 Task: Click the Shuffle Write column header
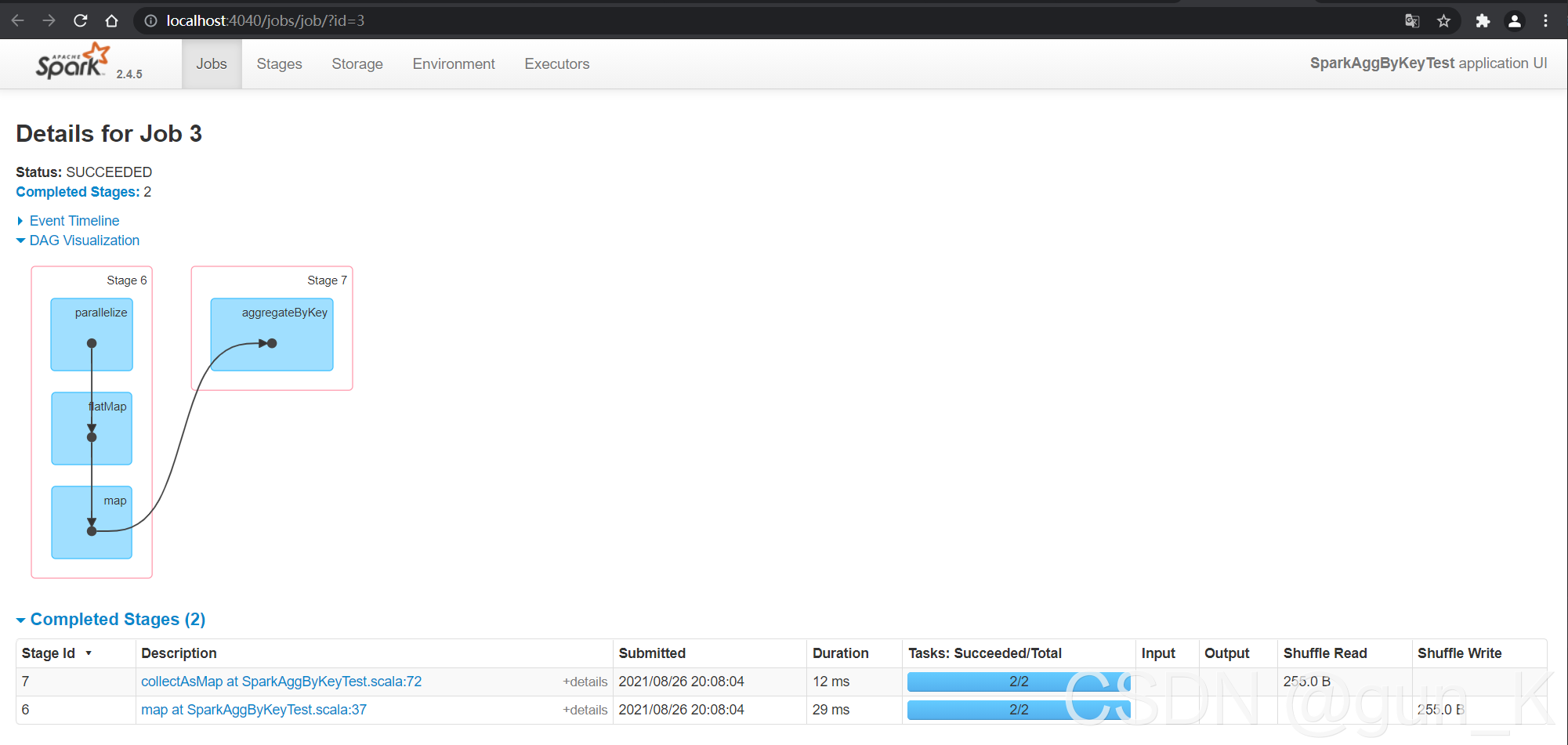(1479, 653)
